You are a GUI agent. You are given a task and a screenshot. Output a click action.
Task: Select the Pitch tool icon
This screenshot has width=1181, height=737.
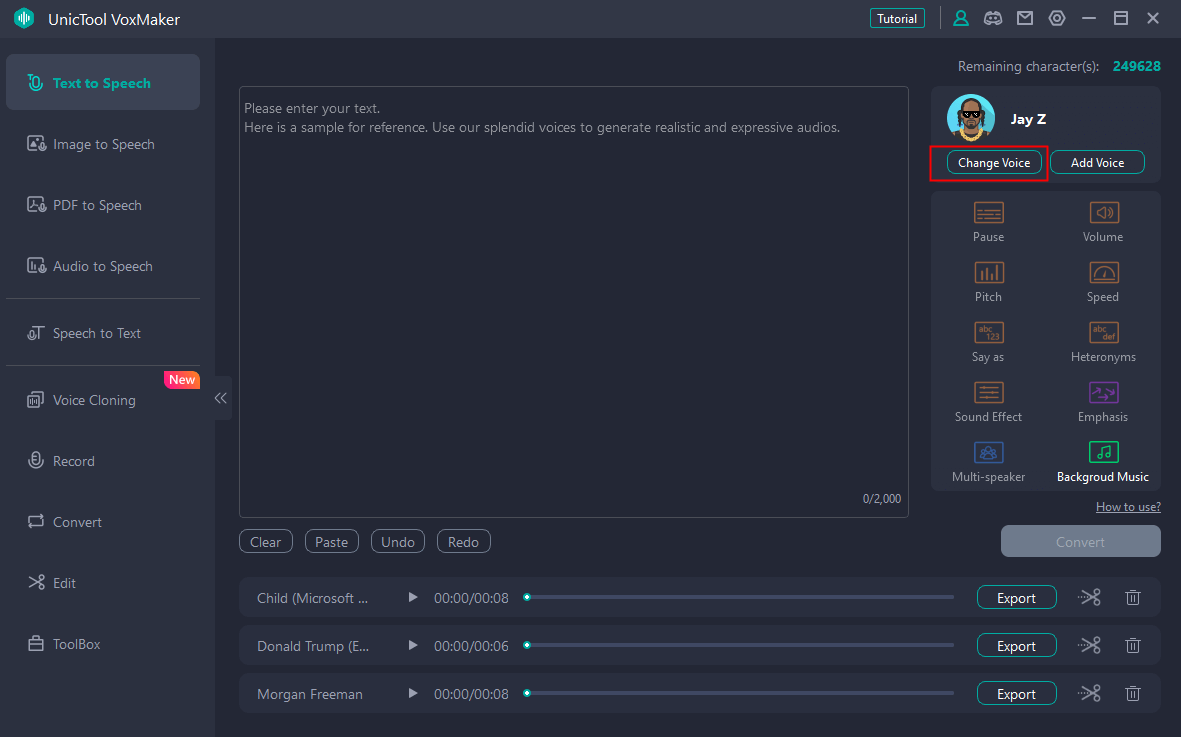point(988,273)
